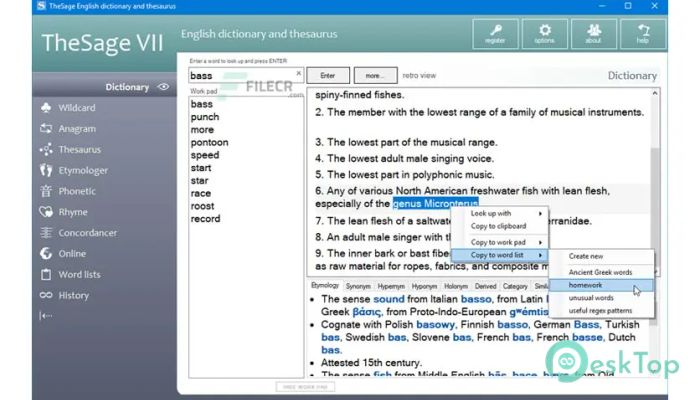
Task: Switch to the Category tab
Action: tap(515, 286)
